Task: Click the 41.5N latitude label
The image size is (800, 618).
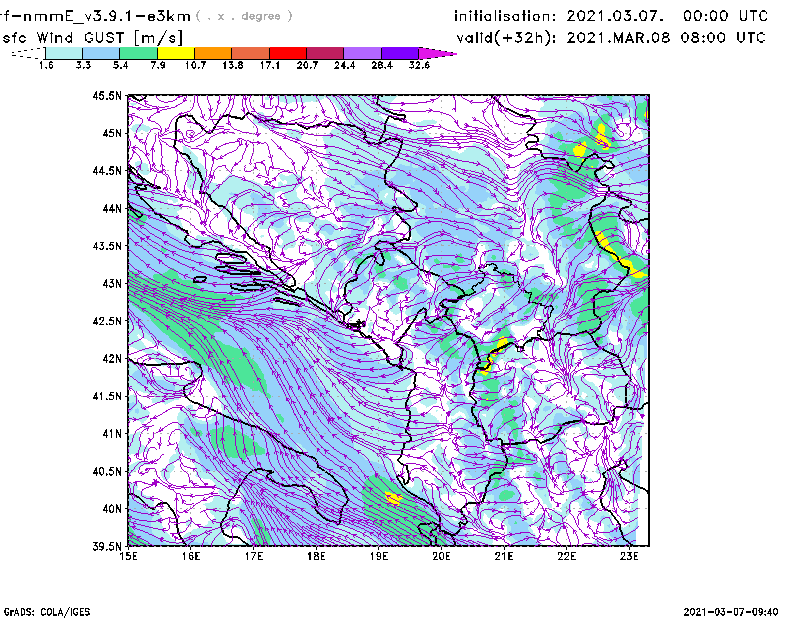Action: pyautogui.click(x=107, y=396)
